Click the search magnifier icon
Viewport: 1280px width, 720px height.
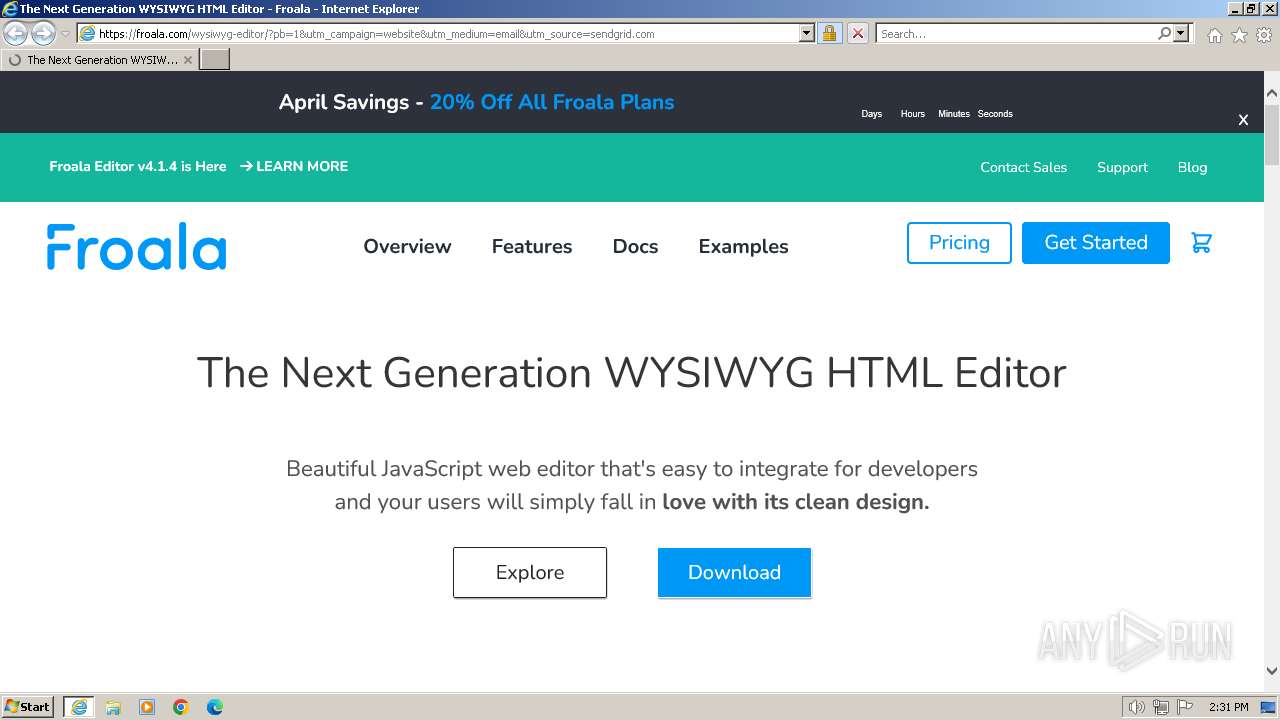1164,33
